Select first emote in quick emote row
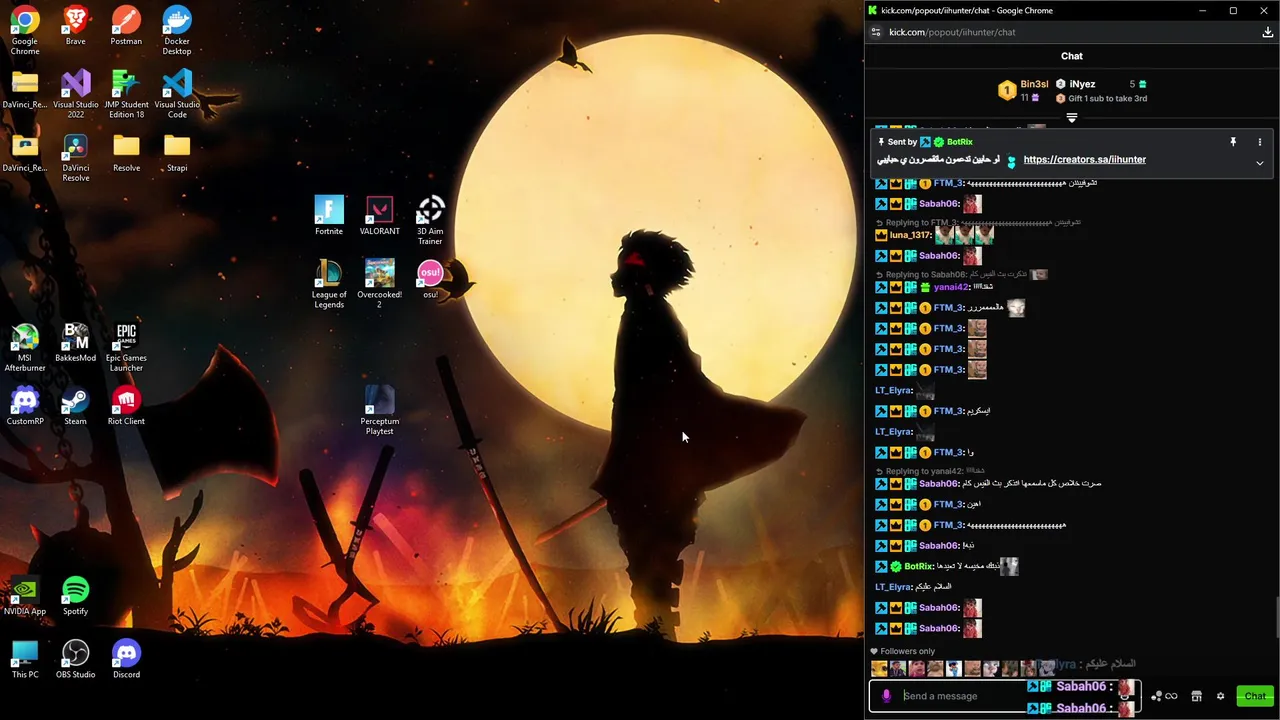1280x720 pixels. tap(879, 668)
